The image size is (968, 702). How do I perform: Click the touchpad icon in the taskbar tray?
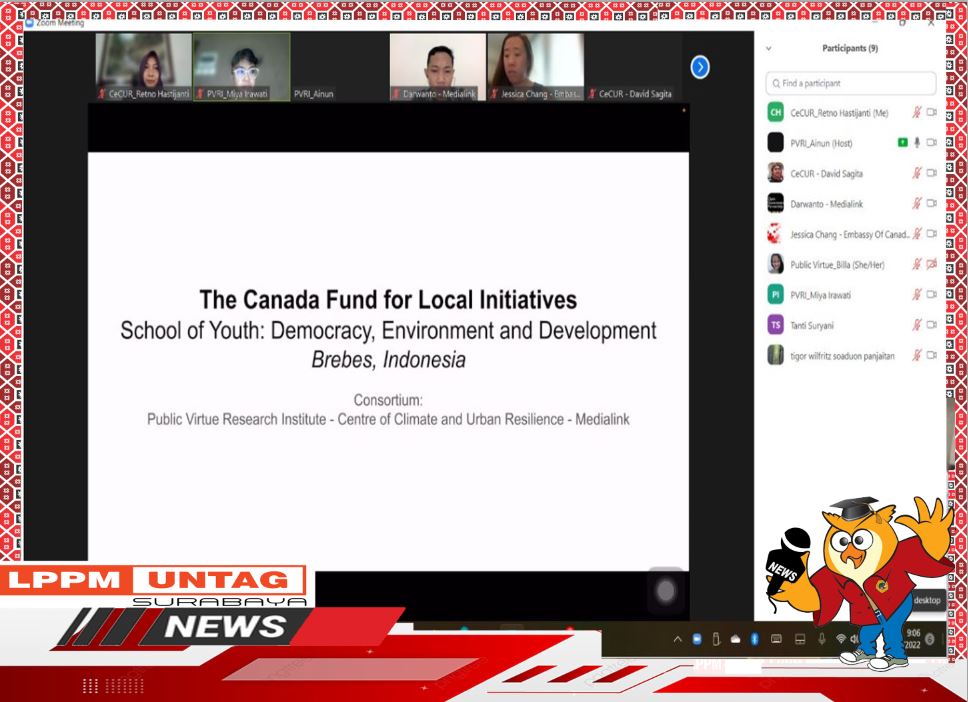coord(799,639)
